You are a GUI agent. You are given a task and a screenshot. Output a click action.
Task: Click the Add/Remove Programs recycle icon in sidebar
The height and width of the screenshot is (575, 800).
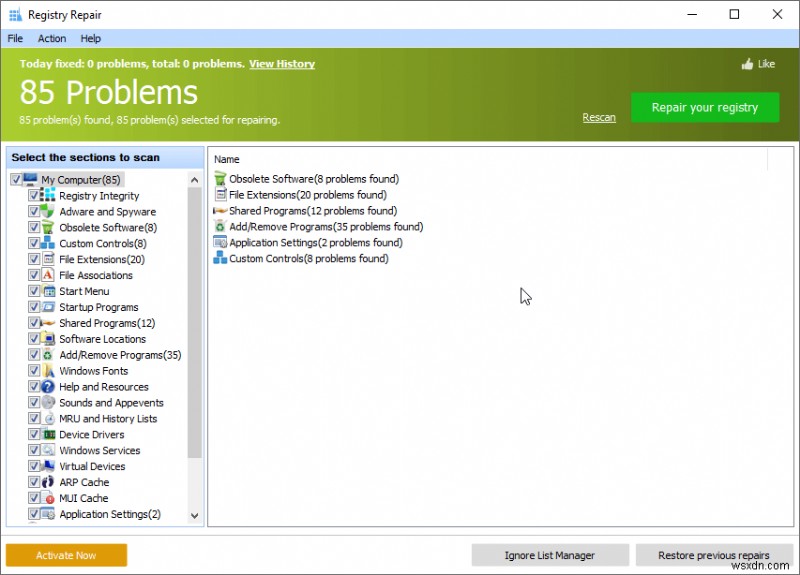pyautogui.click(x=47, y=355)
